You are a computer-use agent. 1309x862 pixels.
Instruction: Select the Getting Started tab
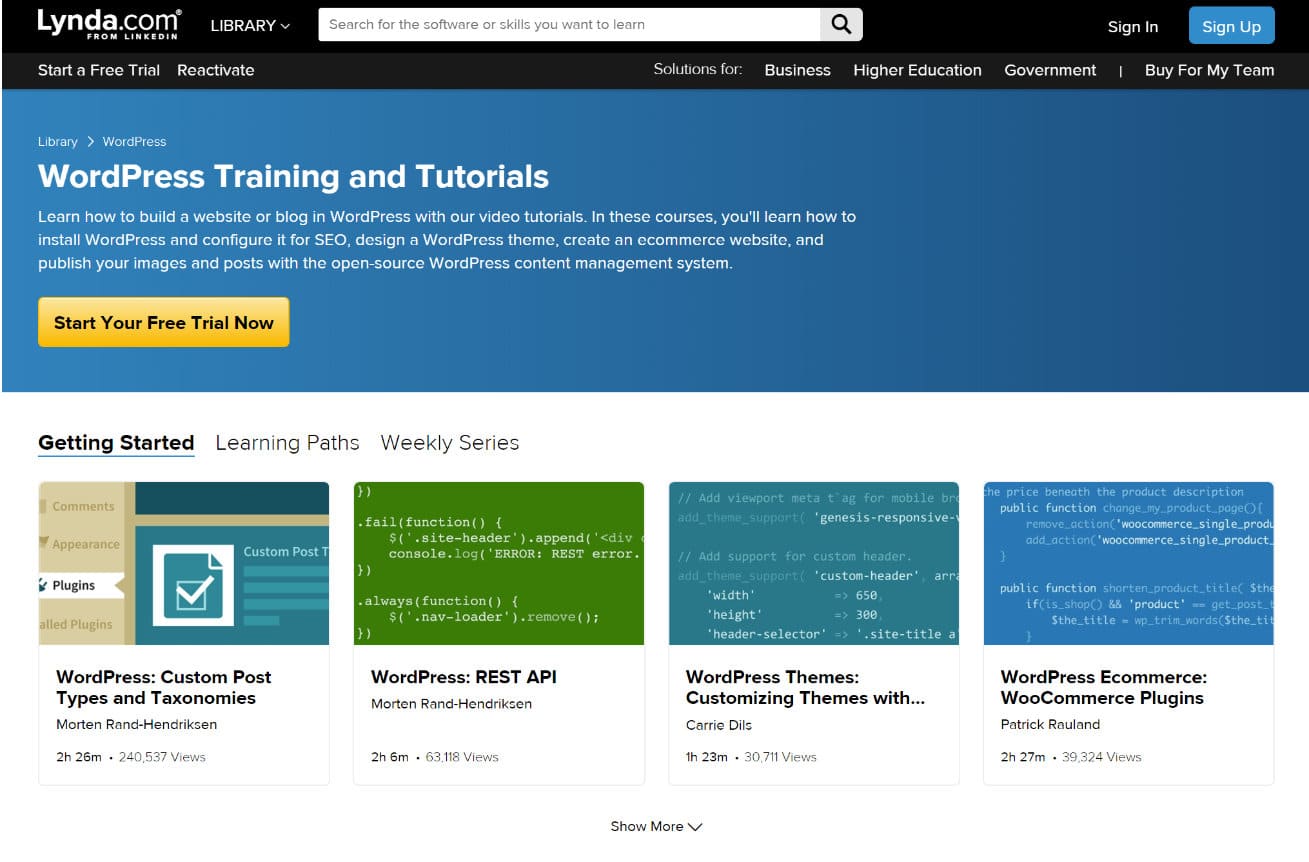pos(116,442)
